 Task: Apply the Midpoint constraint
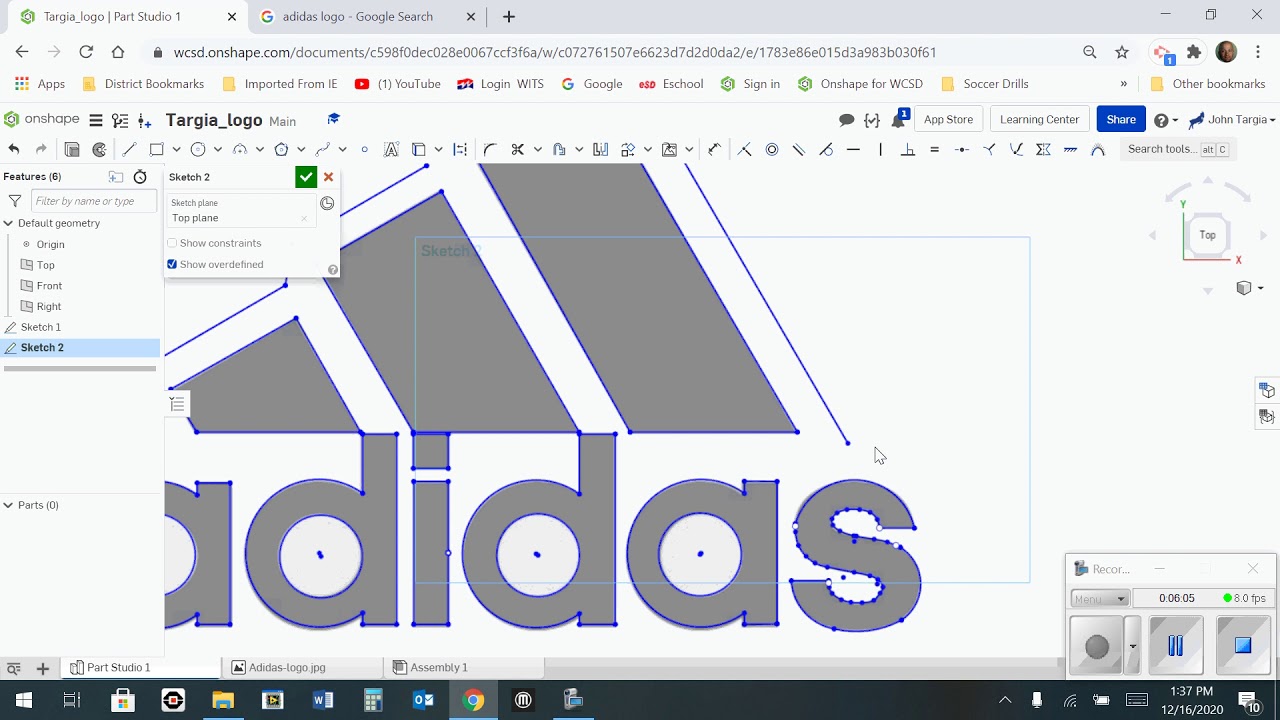961,149
